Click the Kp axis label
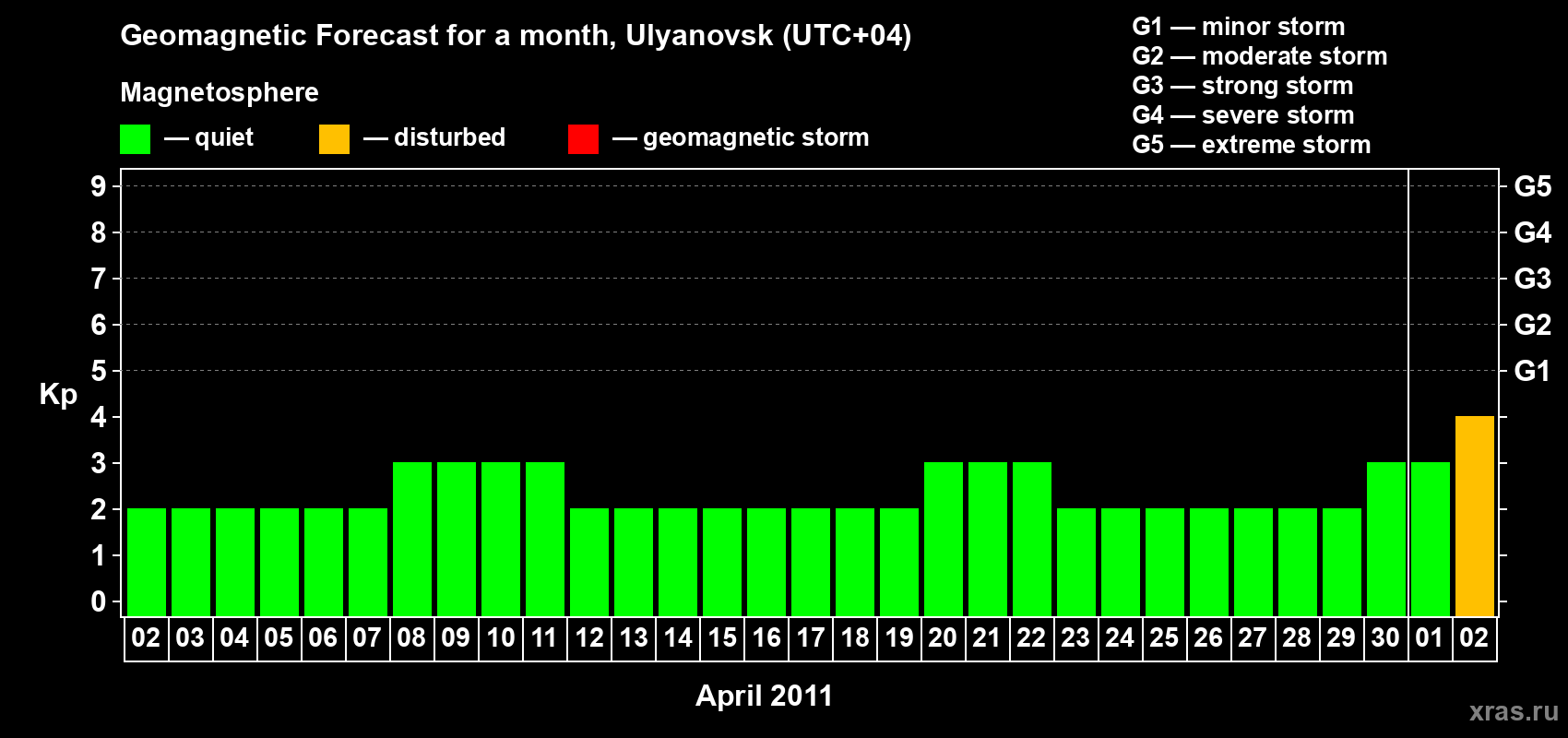Screen dimensions: 1568x738 (x=58, y=395)
